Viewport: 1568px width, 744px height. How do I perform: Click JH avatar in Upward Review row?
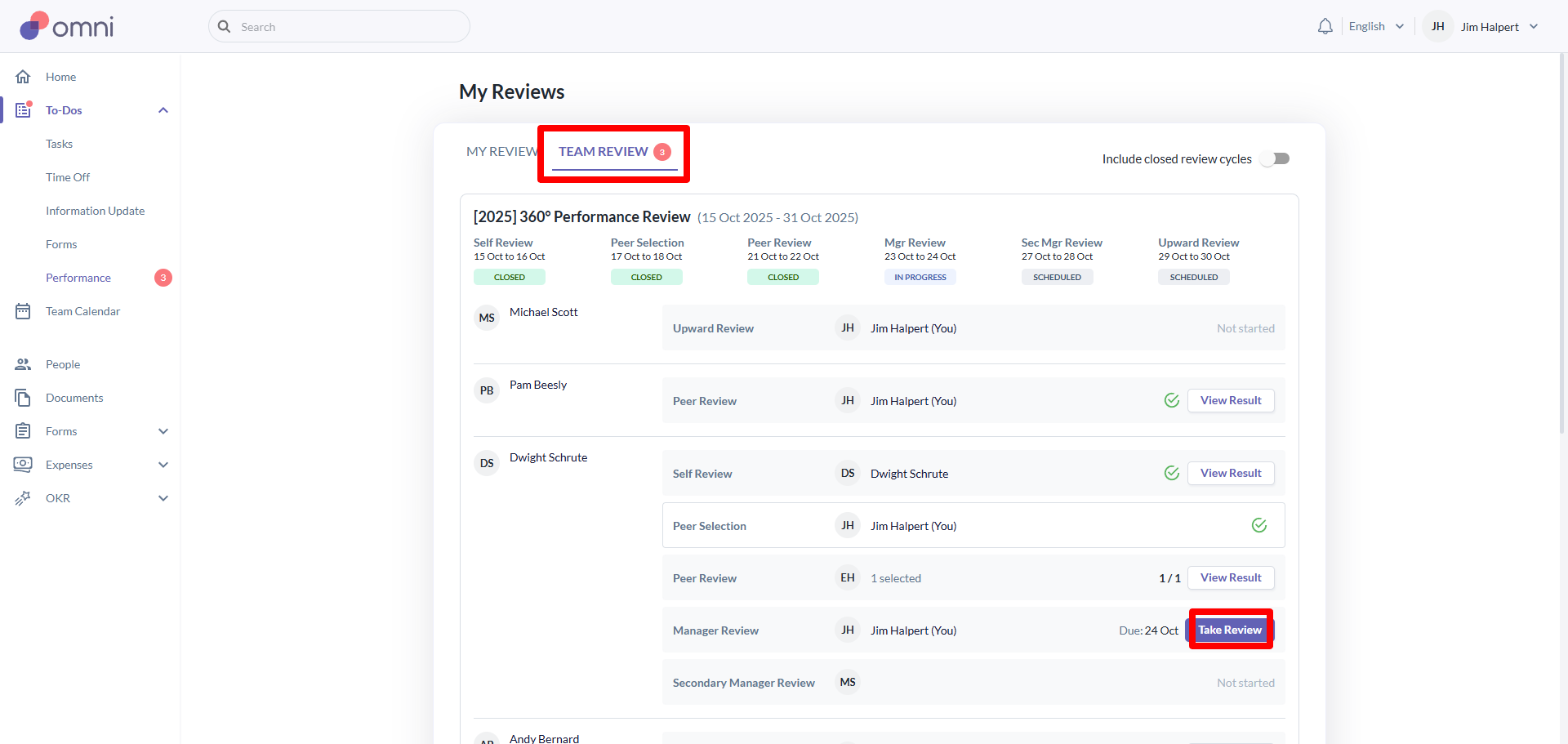[x=848, y=327]
